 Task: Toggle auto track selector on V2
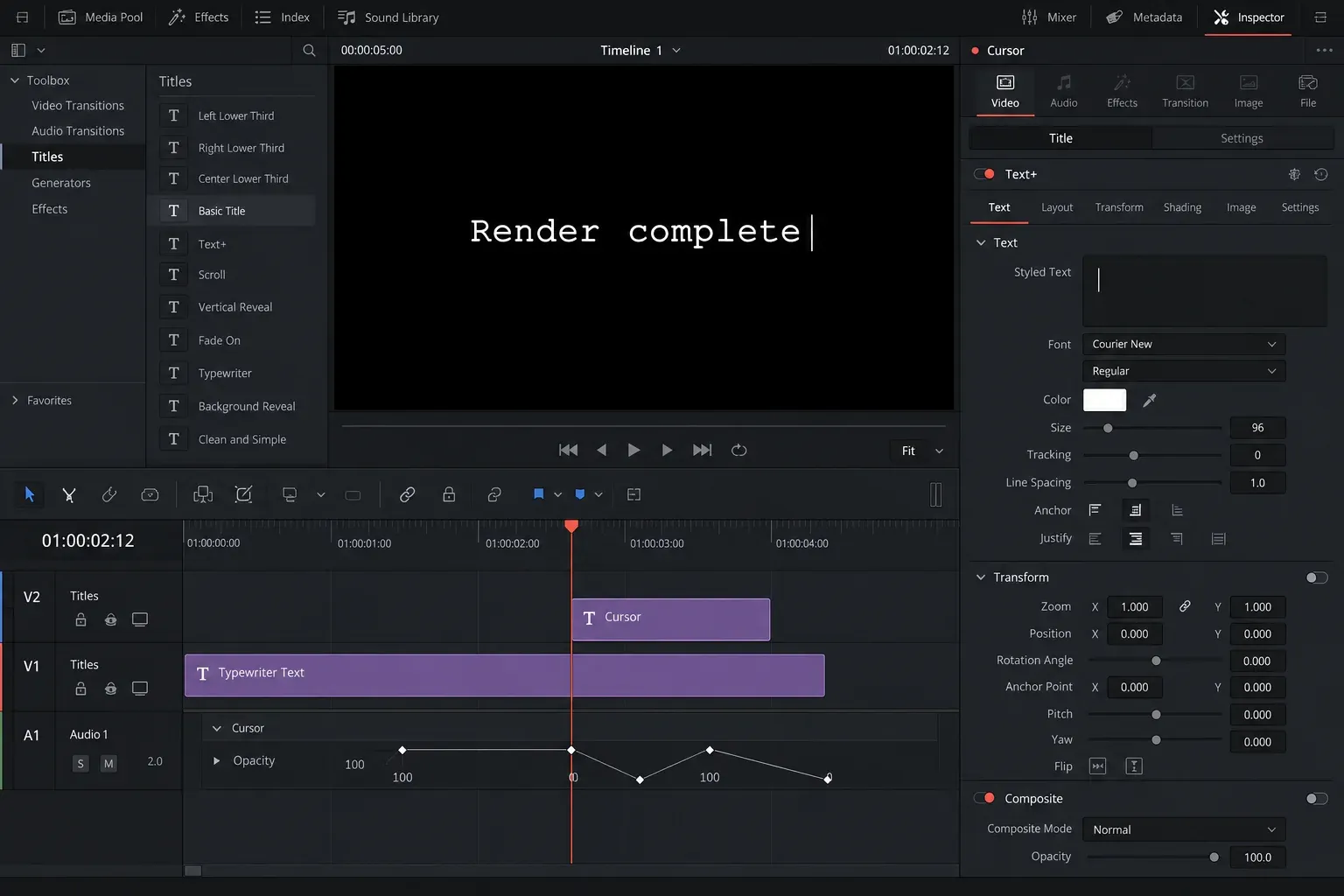pos(110,619)
